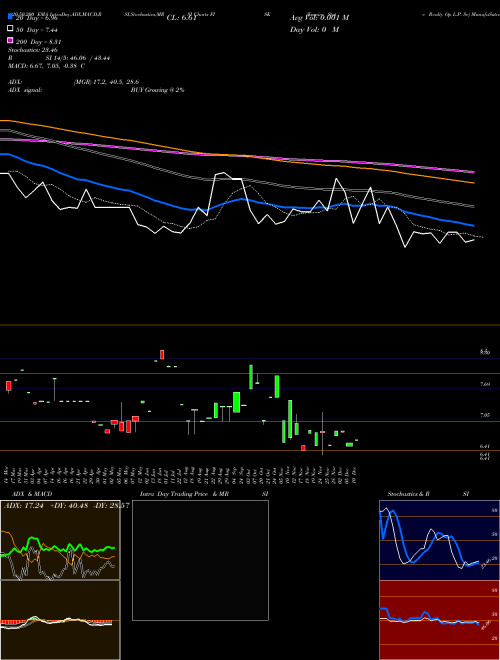The width and height of the screenshot is (500, 660).
Task: Click the 7.69 price axis label
Action: (485, 384)
